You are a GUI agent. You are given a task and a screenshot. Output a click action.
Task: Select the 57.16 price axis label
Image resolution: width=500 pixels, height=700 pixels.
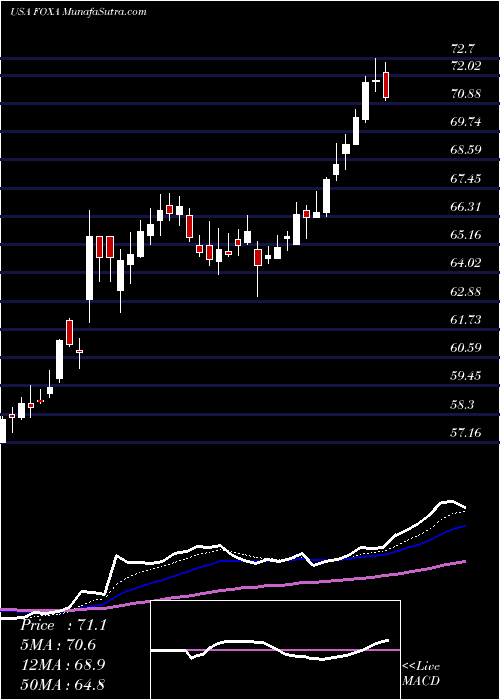[466, 433]
